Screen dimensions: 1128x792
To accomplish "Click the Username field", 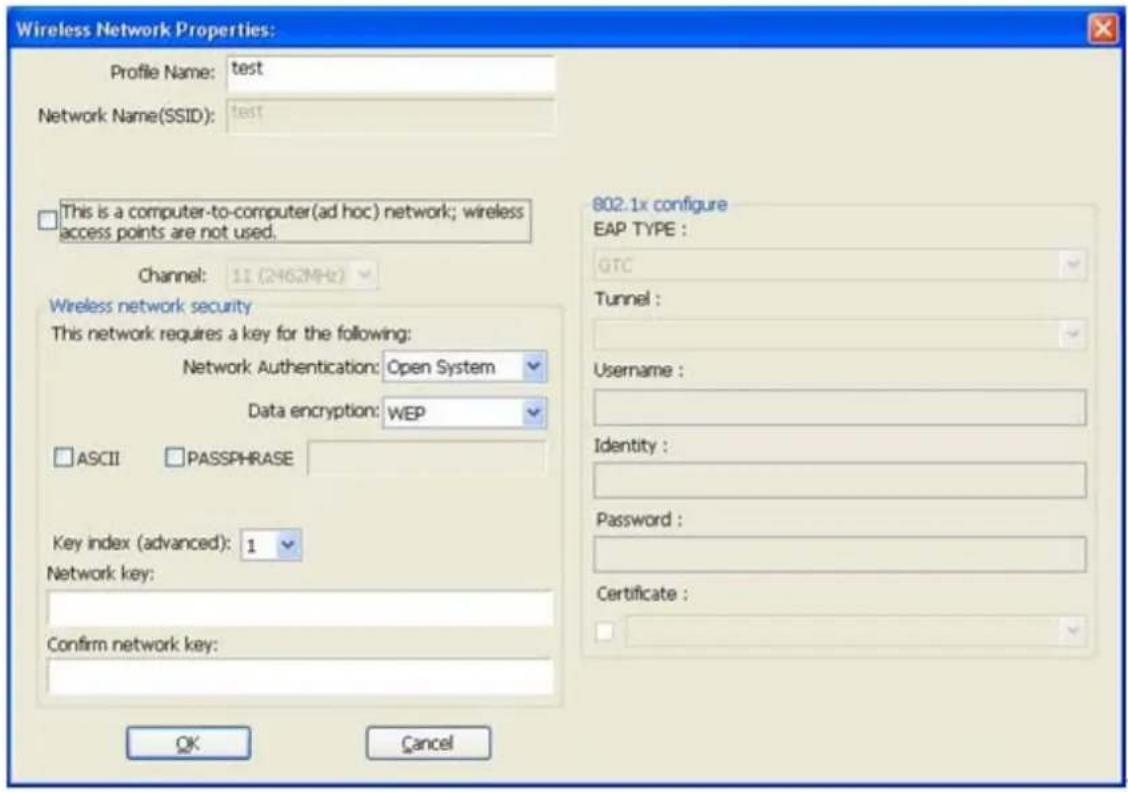I will (x=840, y=408).
